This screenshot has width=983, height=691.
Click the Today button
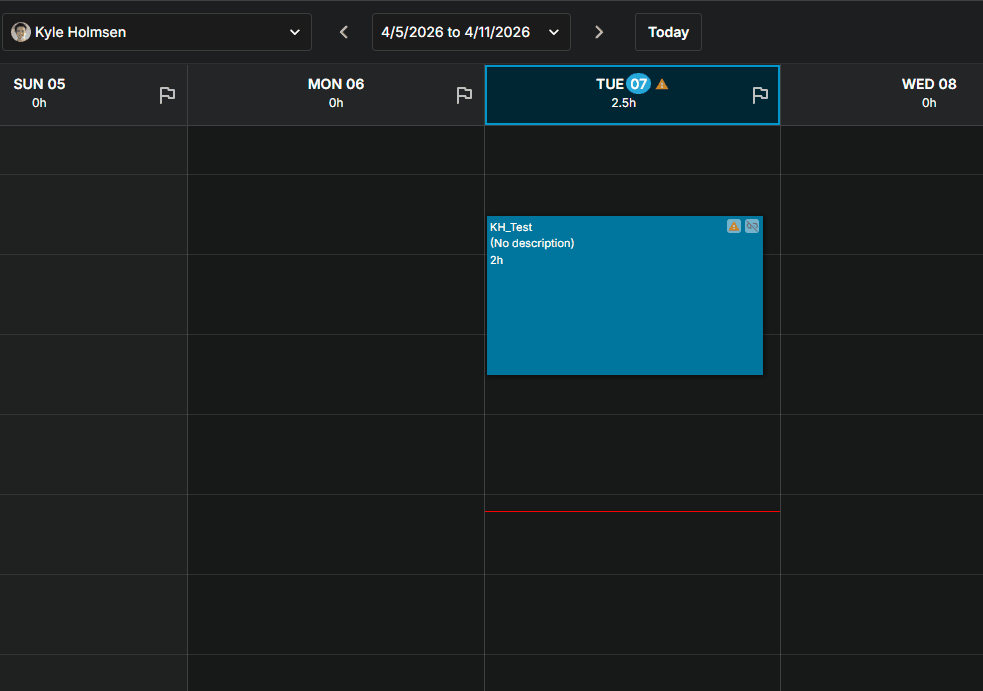tap(668, 32)
